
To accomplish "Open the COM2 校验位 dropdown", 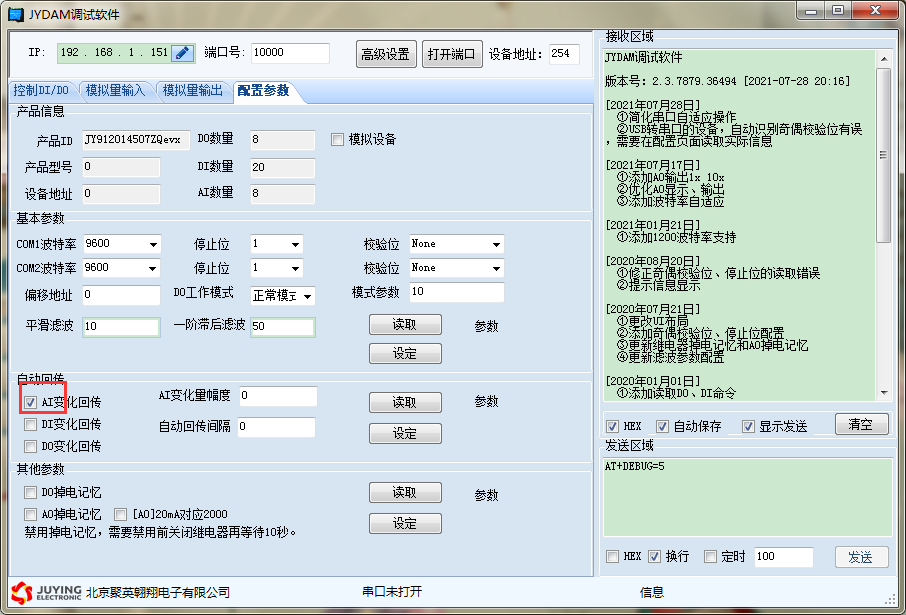I will (496, 268).
